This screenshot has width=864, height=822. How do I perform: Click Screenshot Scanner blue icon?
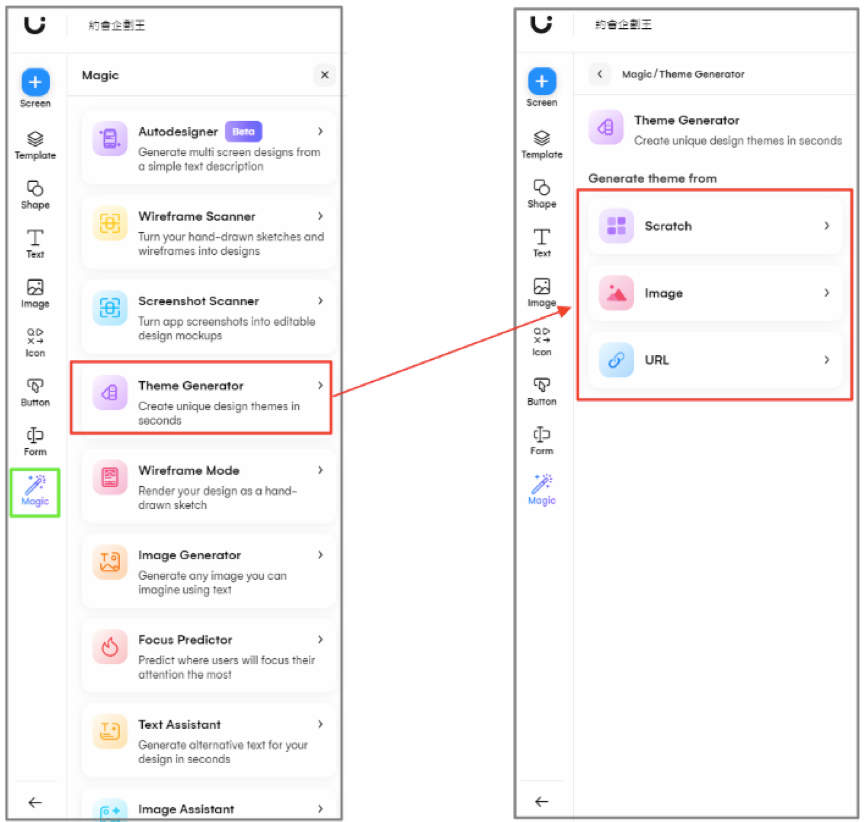tap(110, 307)
